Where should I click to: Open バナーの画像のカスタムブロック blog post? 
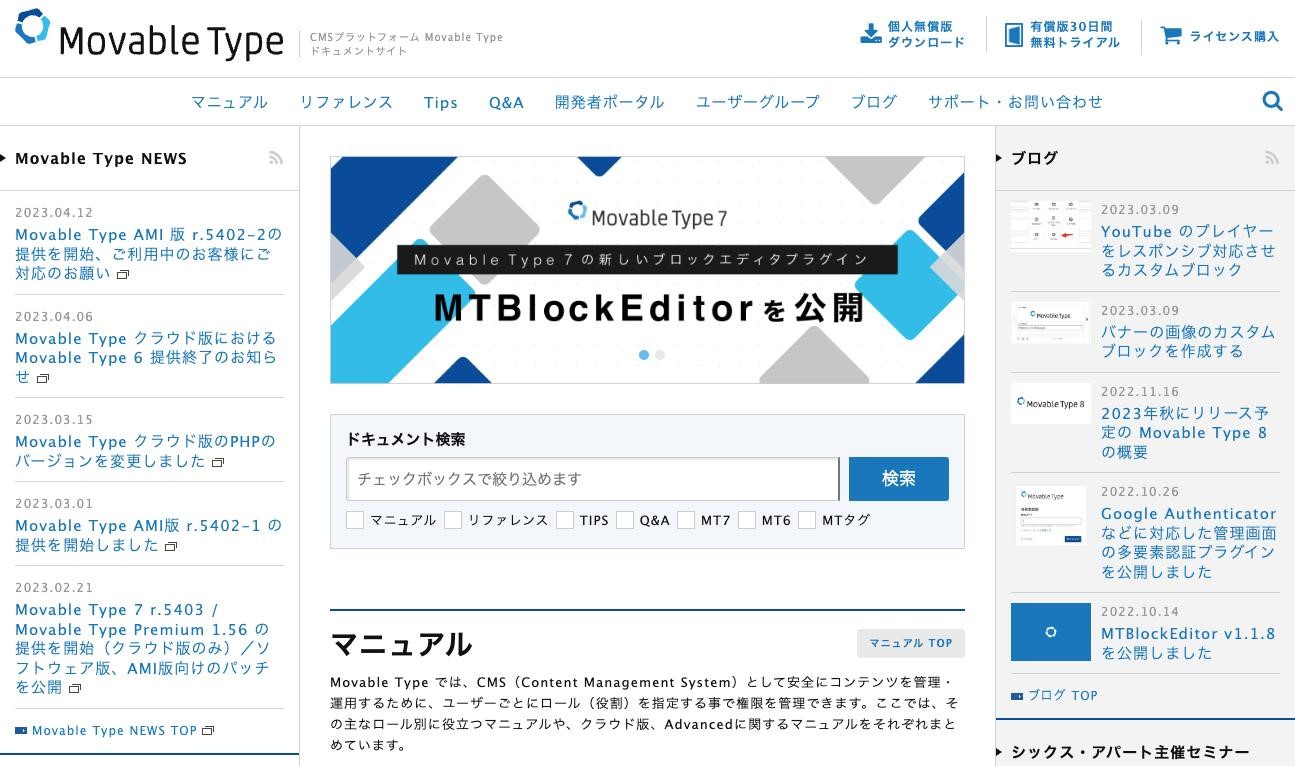click(x=1188, y=341)
